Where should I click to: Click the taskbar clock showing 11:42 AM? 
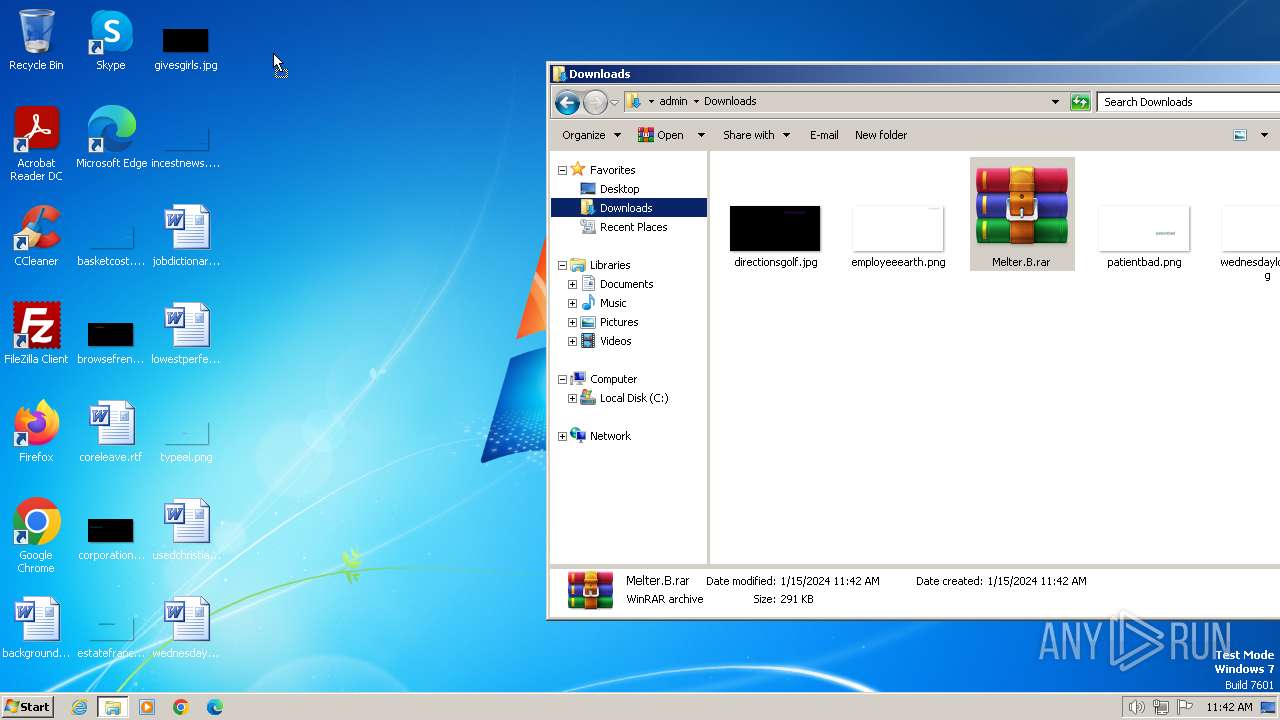[x=1229, y=707]
